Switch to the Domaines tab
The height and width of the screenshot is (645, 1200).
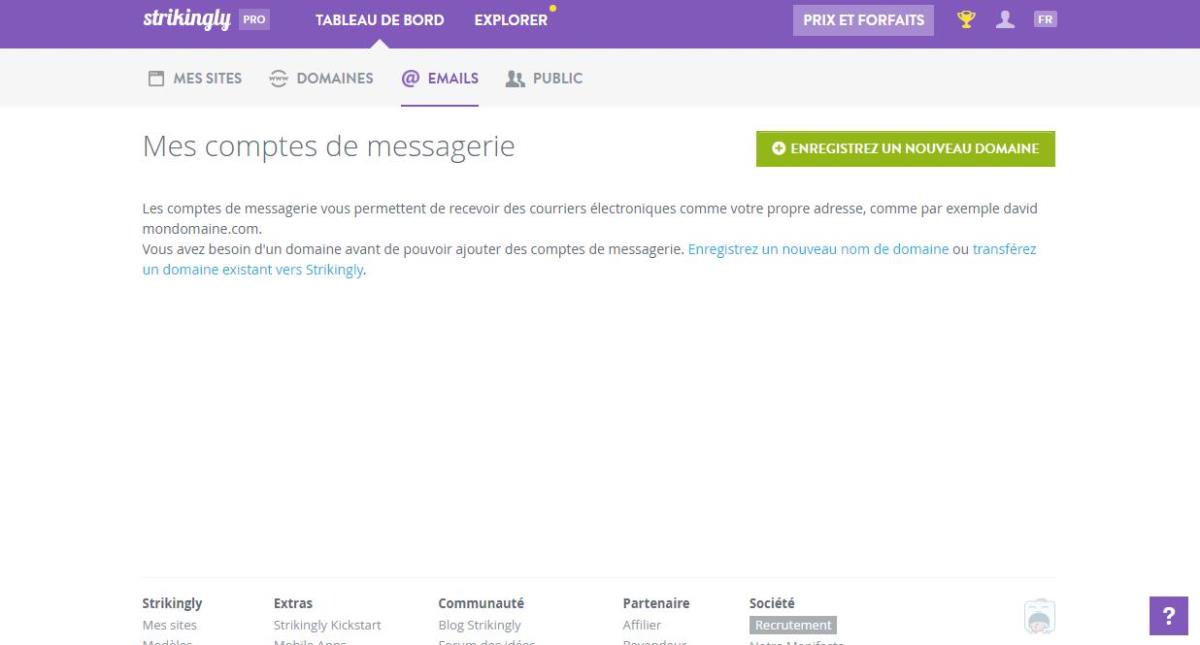pos(322,78)
